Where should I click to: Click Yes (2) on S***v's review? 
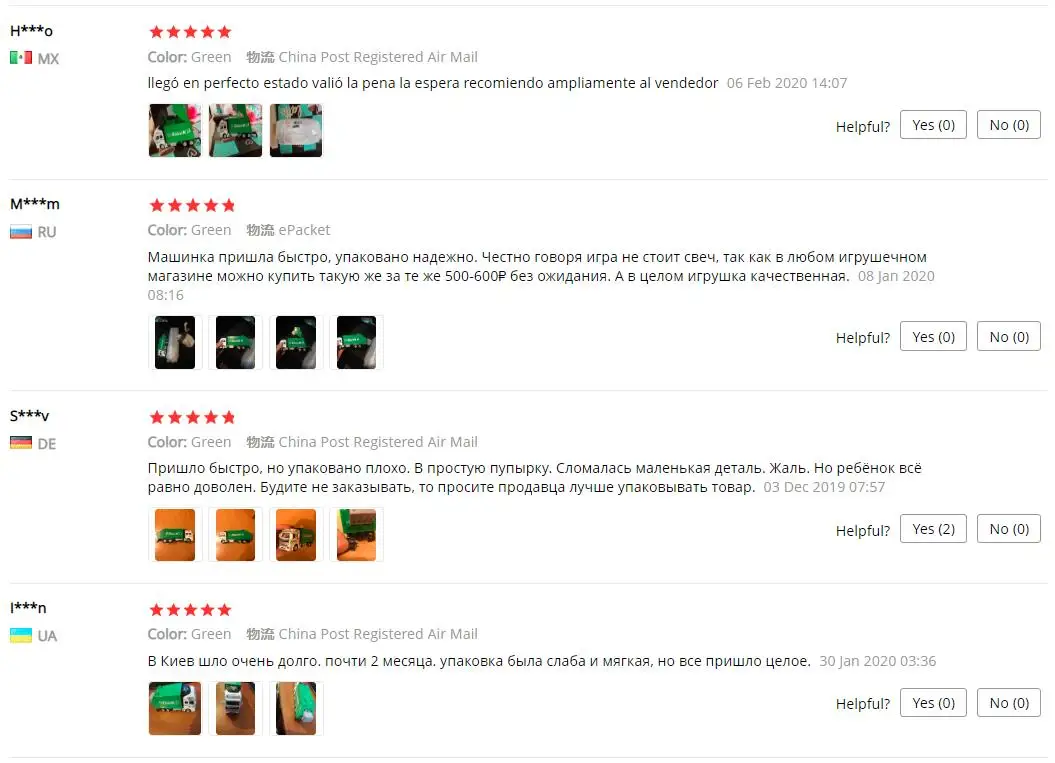point(933,530)
